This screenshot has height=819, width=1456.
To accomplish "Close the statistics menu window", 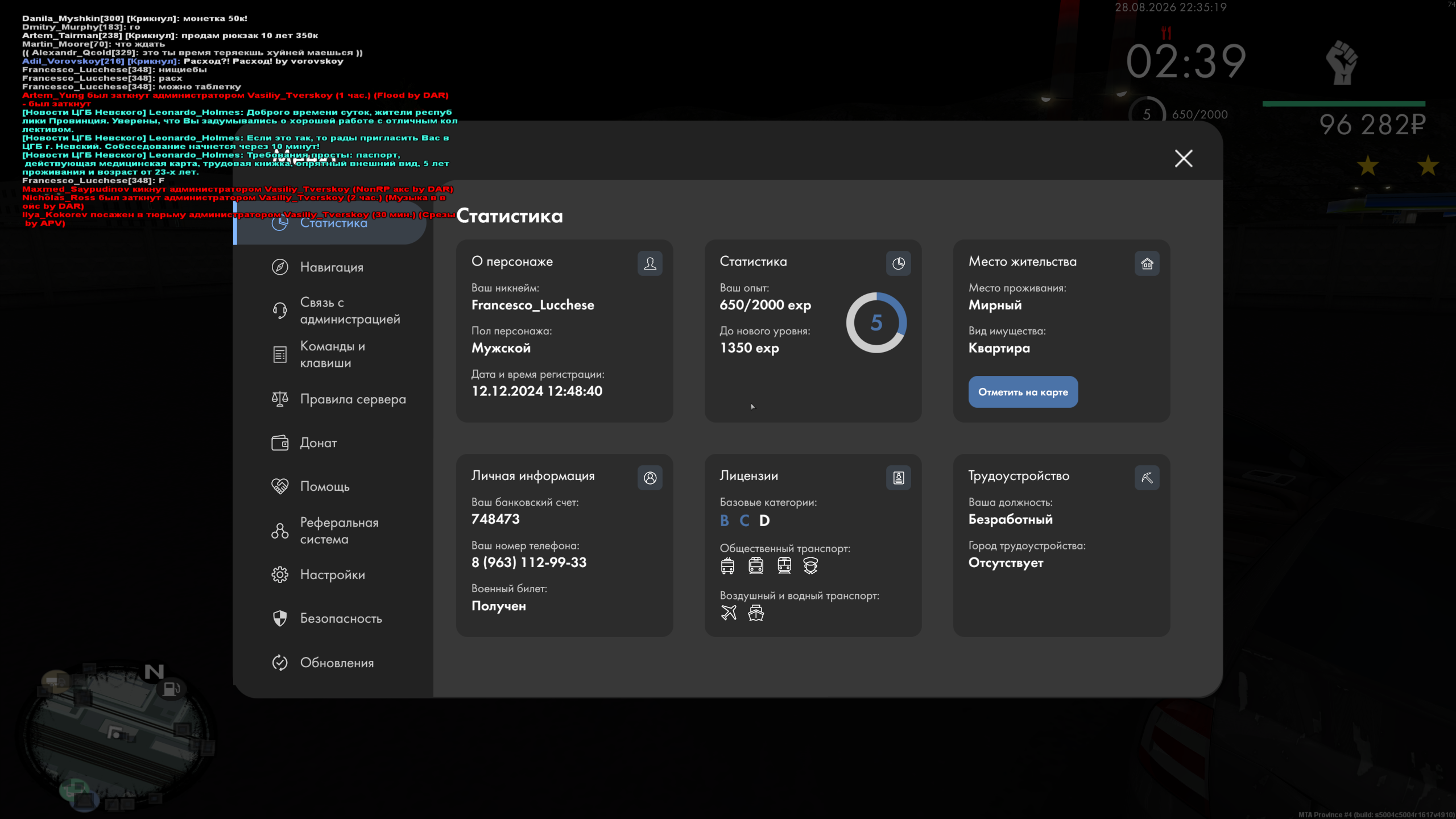I will 1184,158.
